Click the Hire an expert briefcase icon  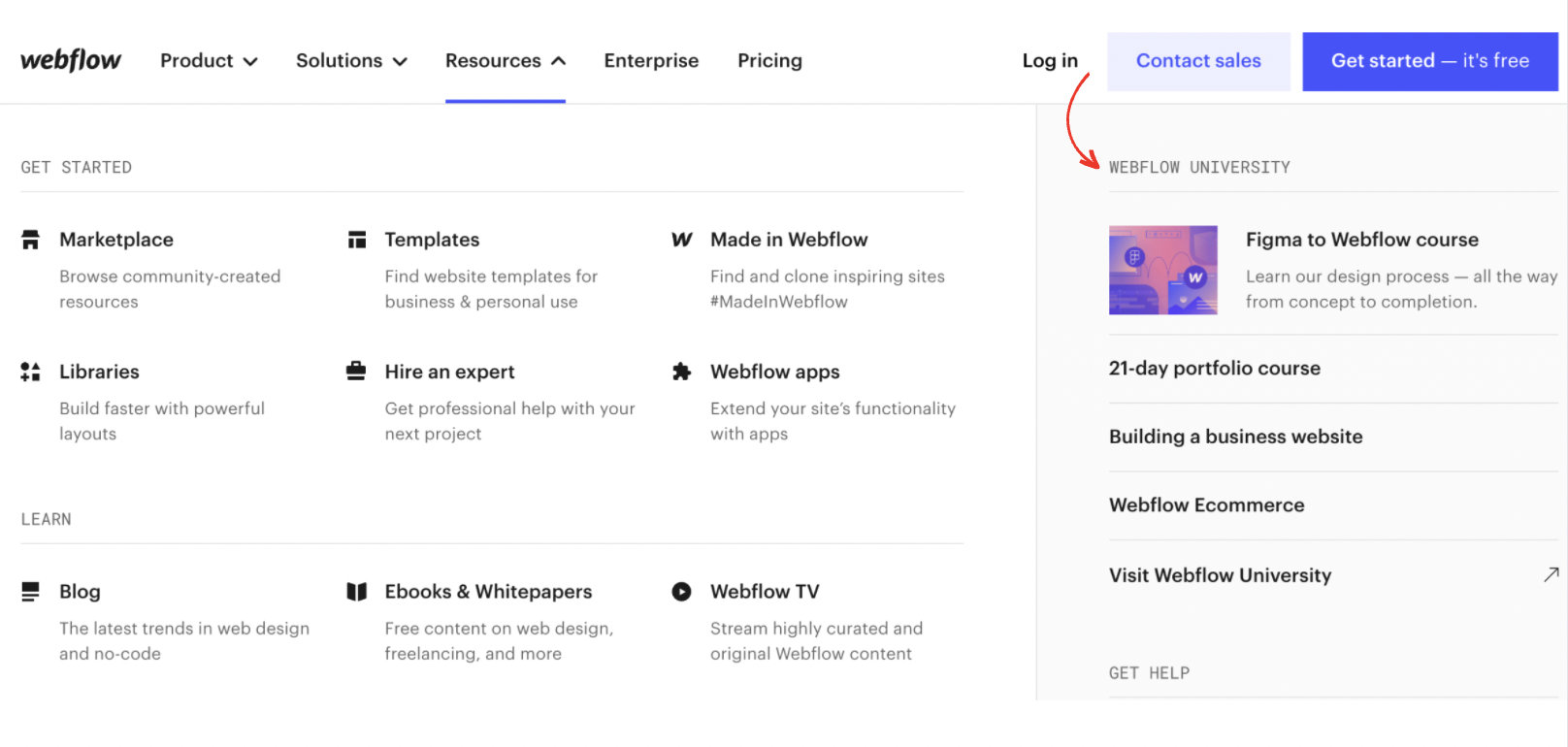point(356,371)
